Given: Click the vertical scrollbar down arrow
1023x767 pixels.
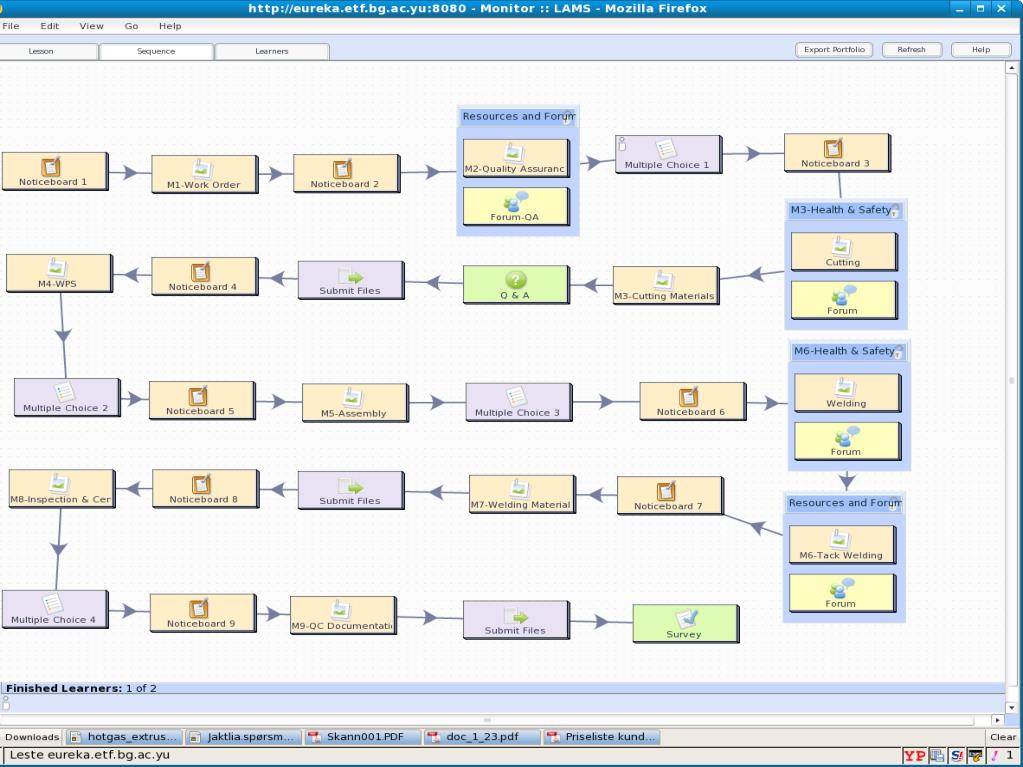Looking at the screenshot, I should [x=1010, y=707].
